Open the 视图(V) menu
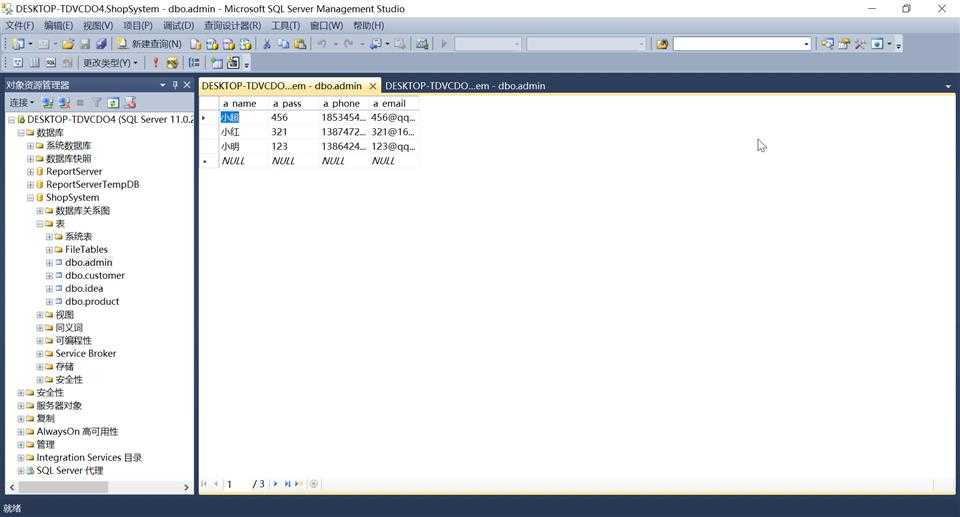960x517 pixels. (98, 26)
